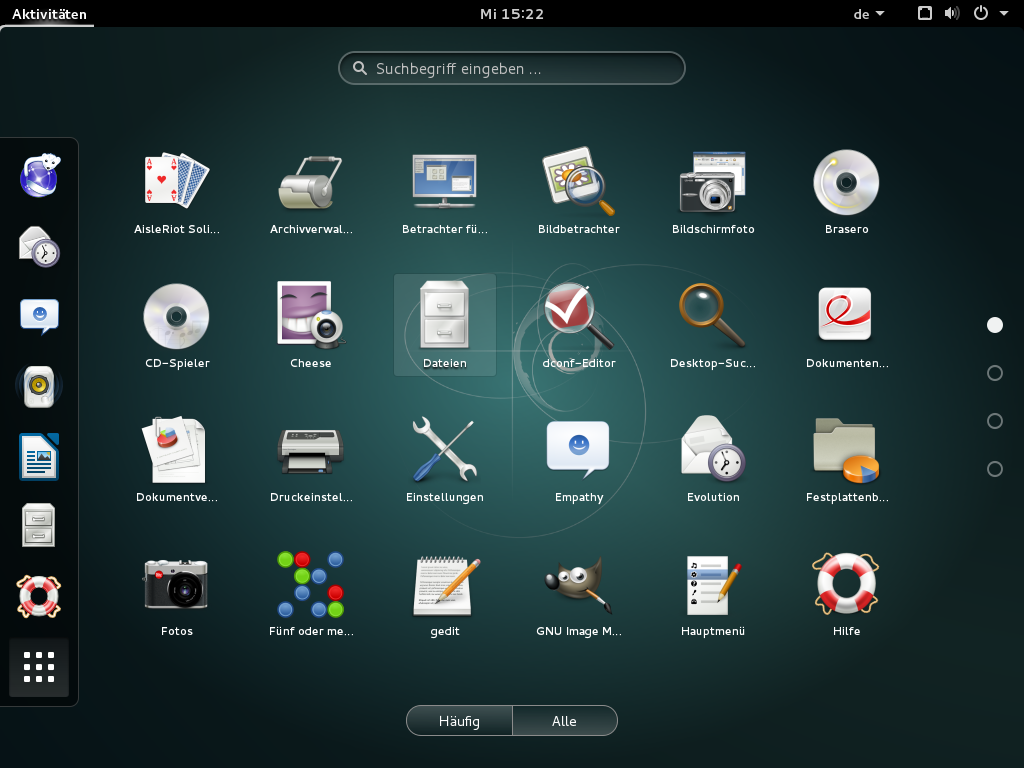
Task: Switch to the Häufig frequent apps view
Action: pyautogui.click(x=459, y=721)
